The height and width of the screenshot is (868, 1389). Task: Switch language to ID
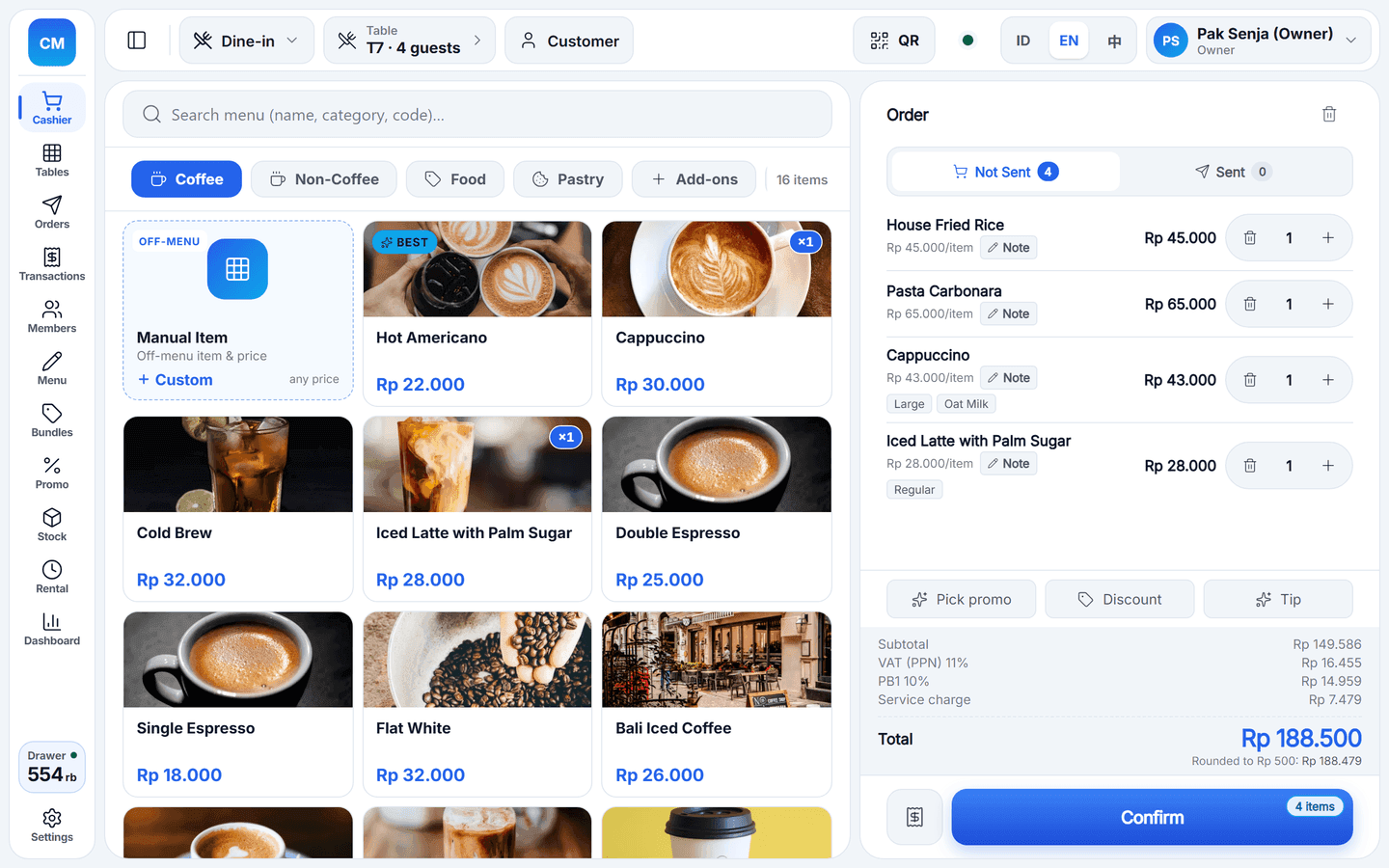[1023, 41]
